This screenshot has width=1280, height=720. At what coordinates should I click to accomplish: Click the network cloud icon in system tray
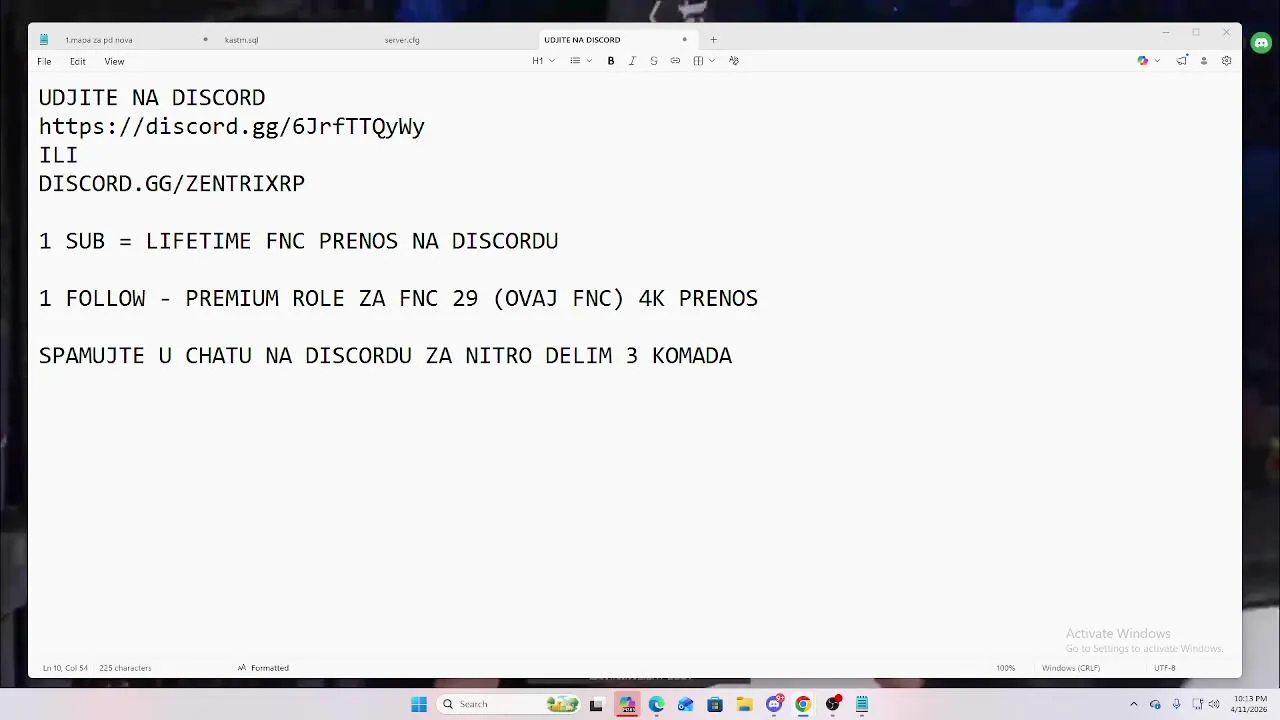1155,704
